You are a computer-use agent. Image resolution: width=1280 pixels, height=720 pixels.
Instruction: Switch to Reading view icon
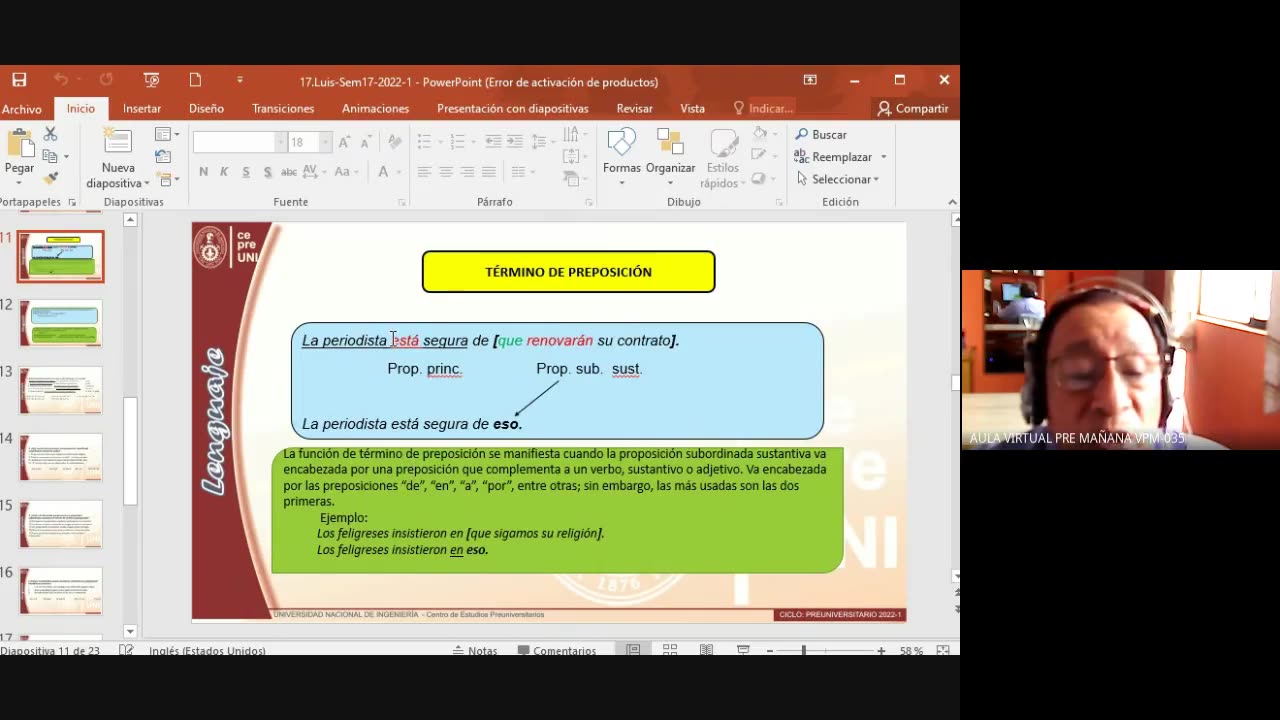coord(706,650)
